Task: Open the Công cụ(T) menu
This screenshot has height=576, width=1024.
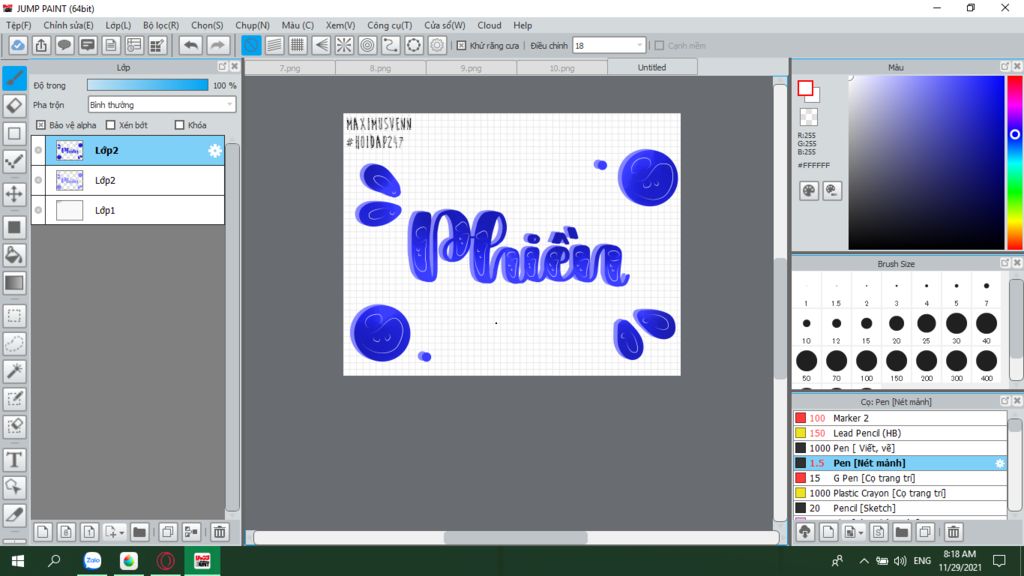Action: click(x=389, y=25)
